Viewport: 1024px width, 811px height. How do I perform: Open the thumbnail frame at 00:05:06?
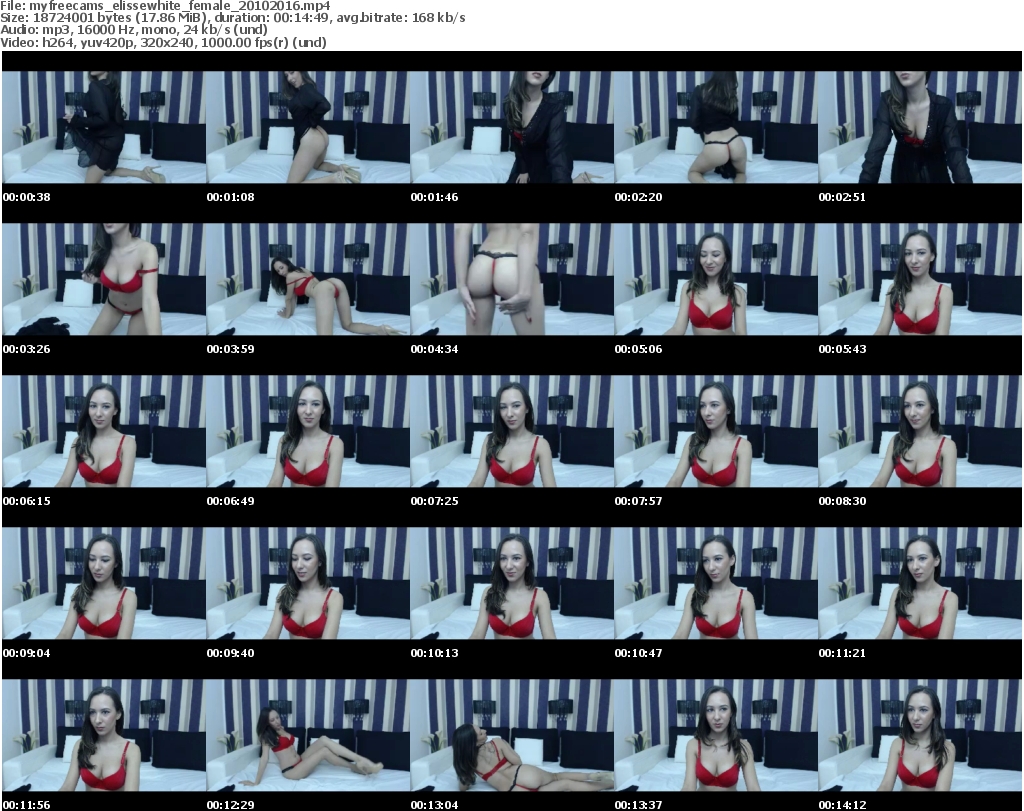click(716, 279)
